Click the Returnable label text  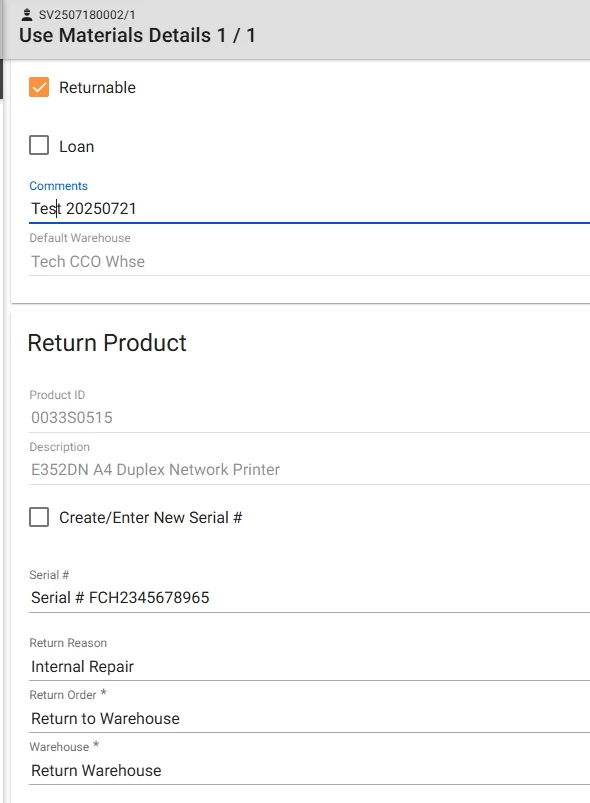coord(97,88)
